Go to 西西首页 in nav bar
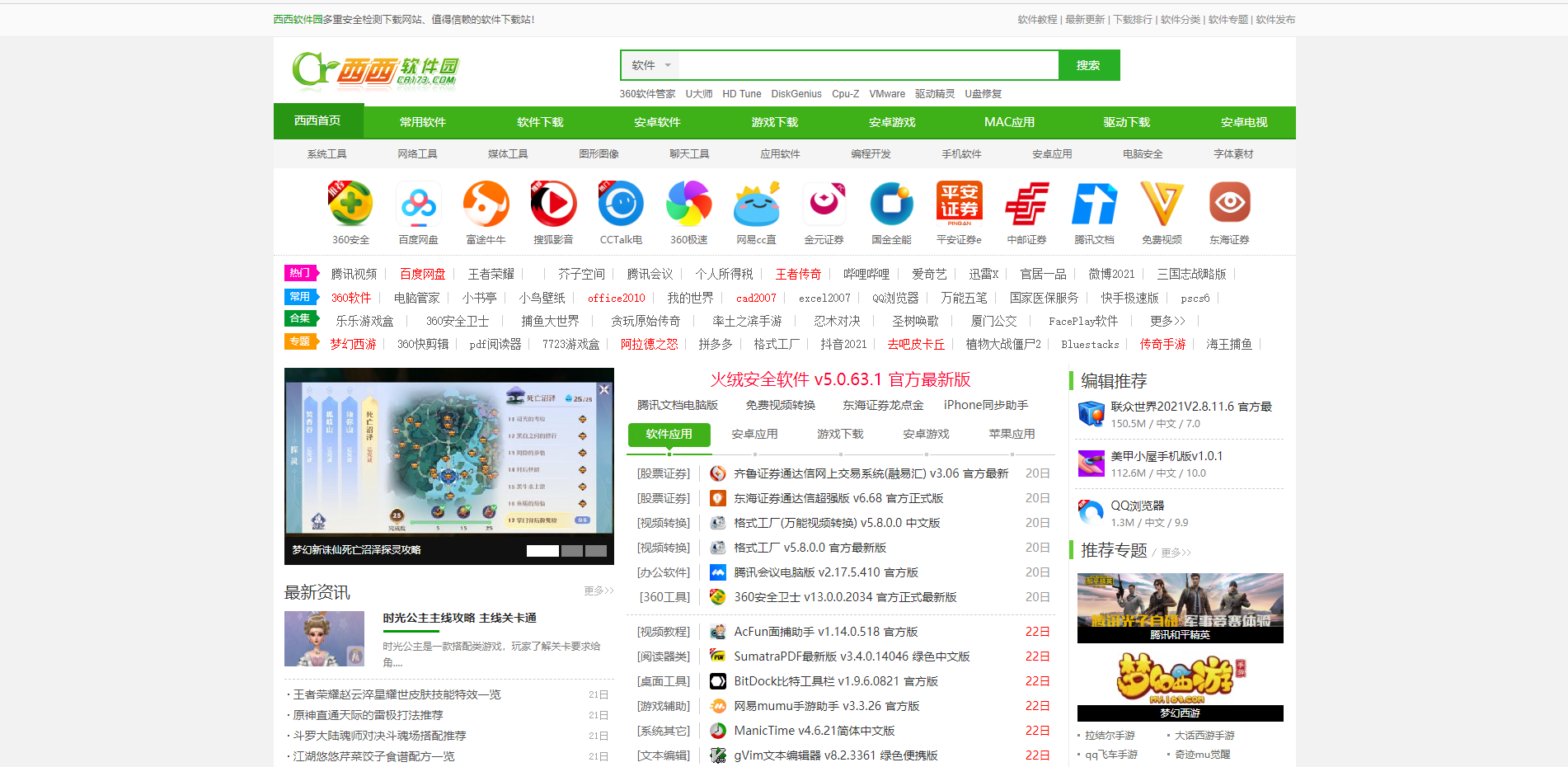This screenshot has width=1568, height=767. tap(318, 120)
